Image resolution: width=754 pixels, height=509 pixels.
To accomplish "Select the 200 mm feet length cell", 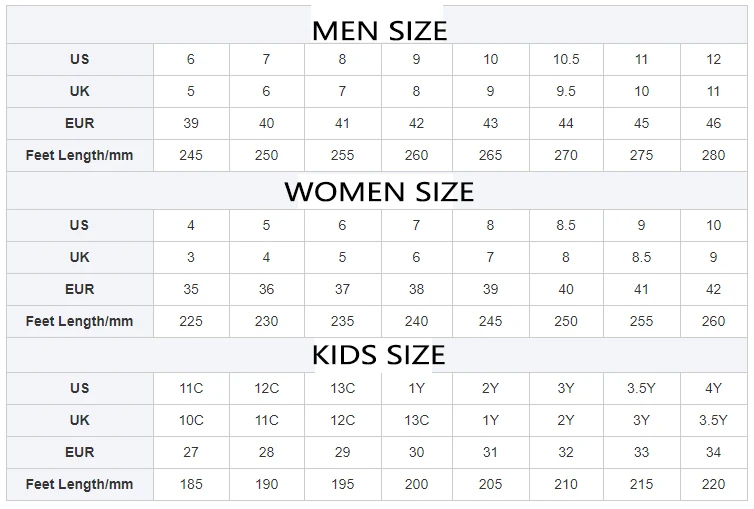I will 416,484.
